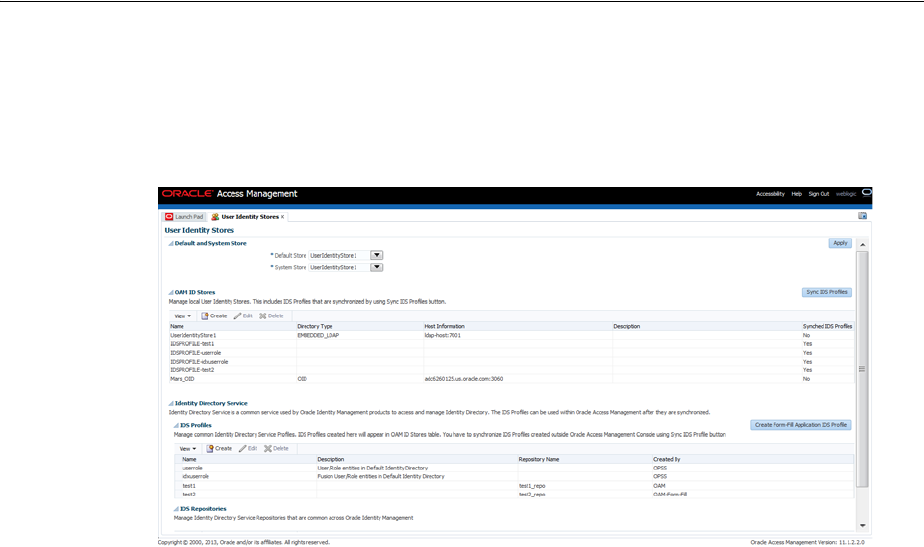Collapse the IDS Profiles subsection

pos(176,426)
